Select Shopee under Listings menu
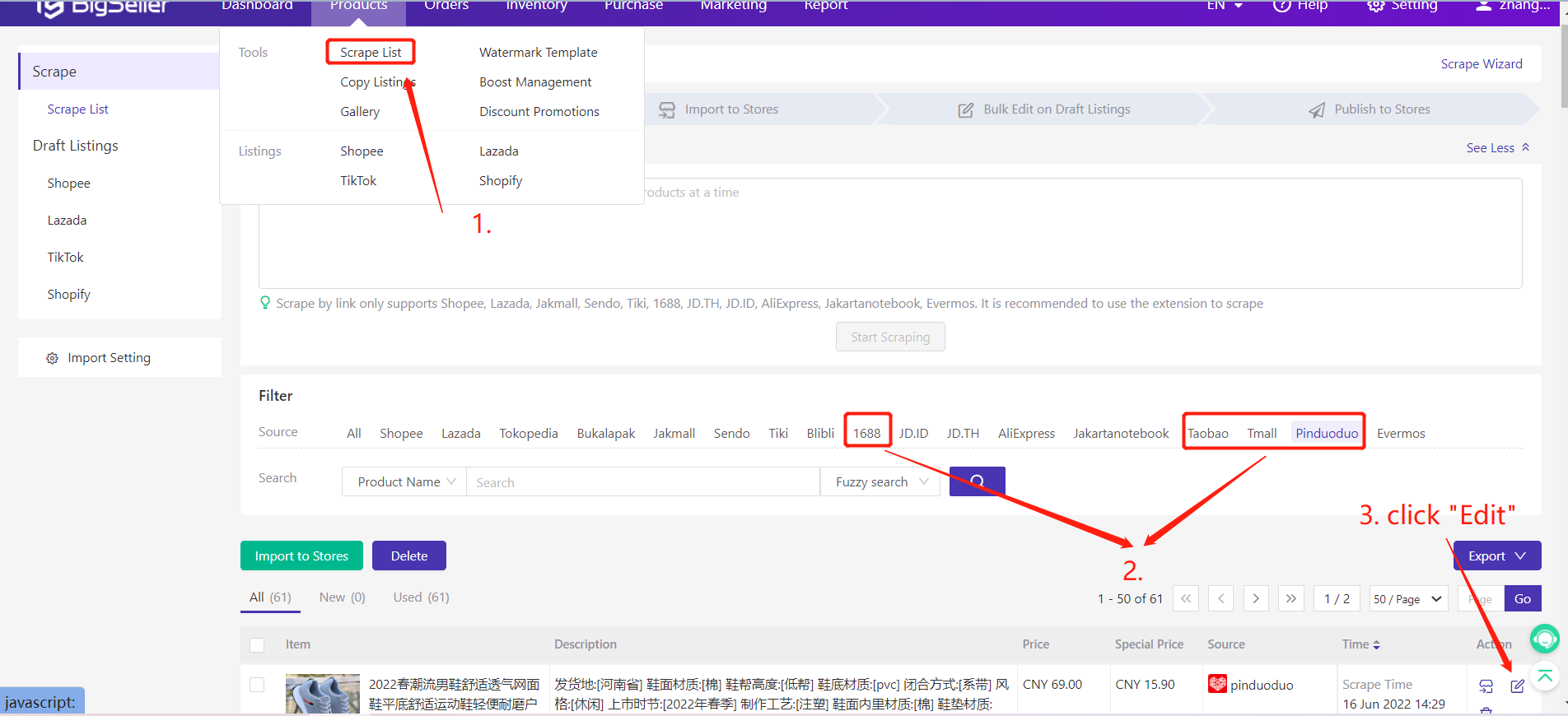Screen dimensions: 1568x716 (362, 151)
